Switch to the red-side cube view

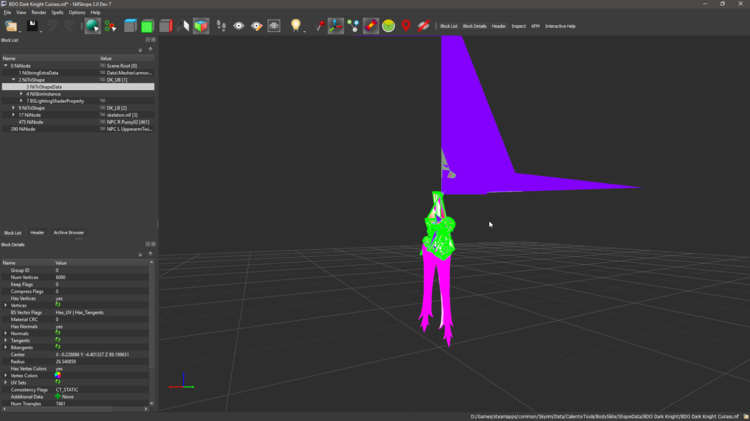pos(165,26)
